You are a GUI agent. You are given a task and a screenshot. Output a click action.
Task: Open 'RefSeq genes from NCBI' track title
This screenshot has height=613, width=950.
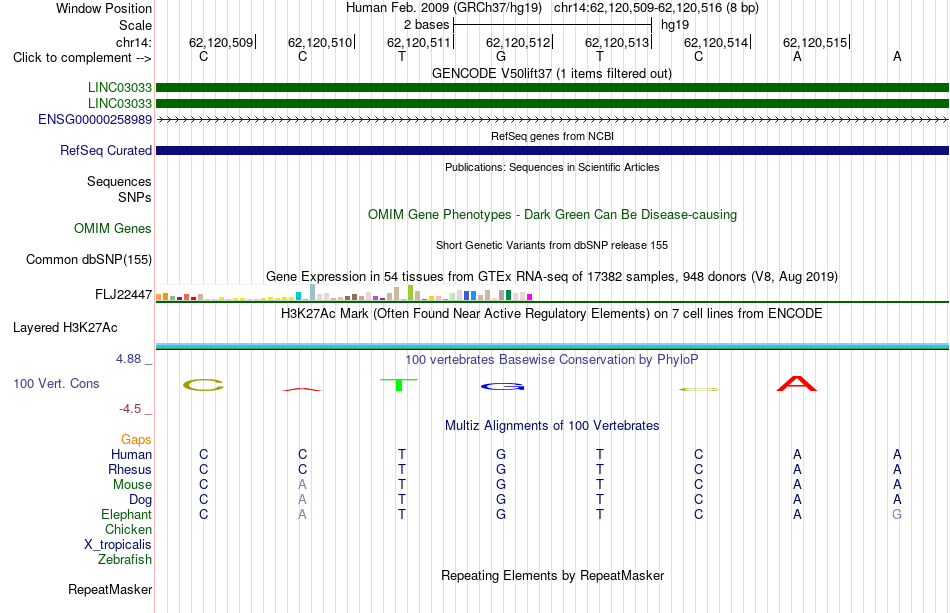[552, 136]
